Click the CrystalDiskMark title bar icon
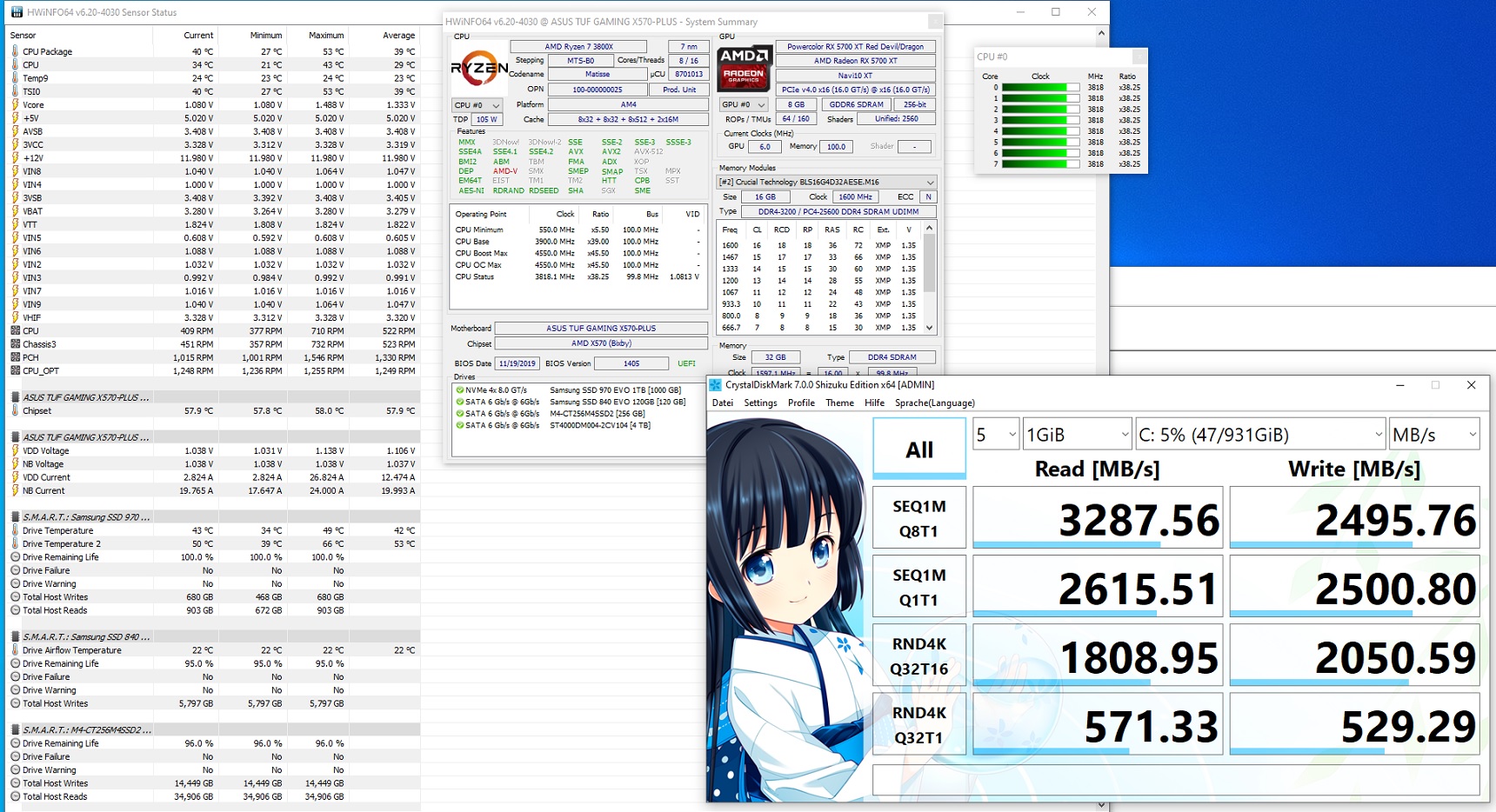Screen dimensions: 1496x812 (715, 385)
